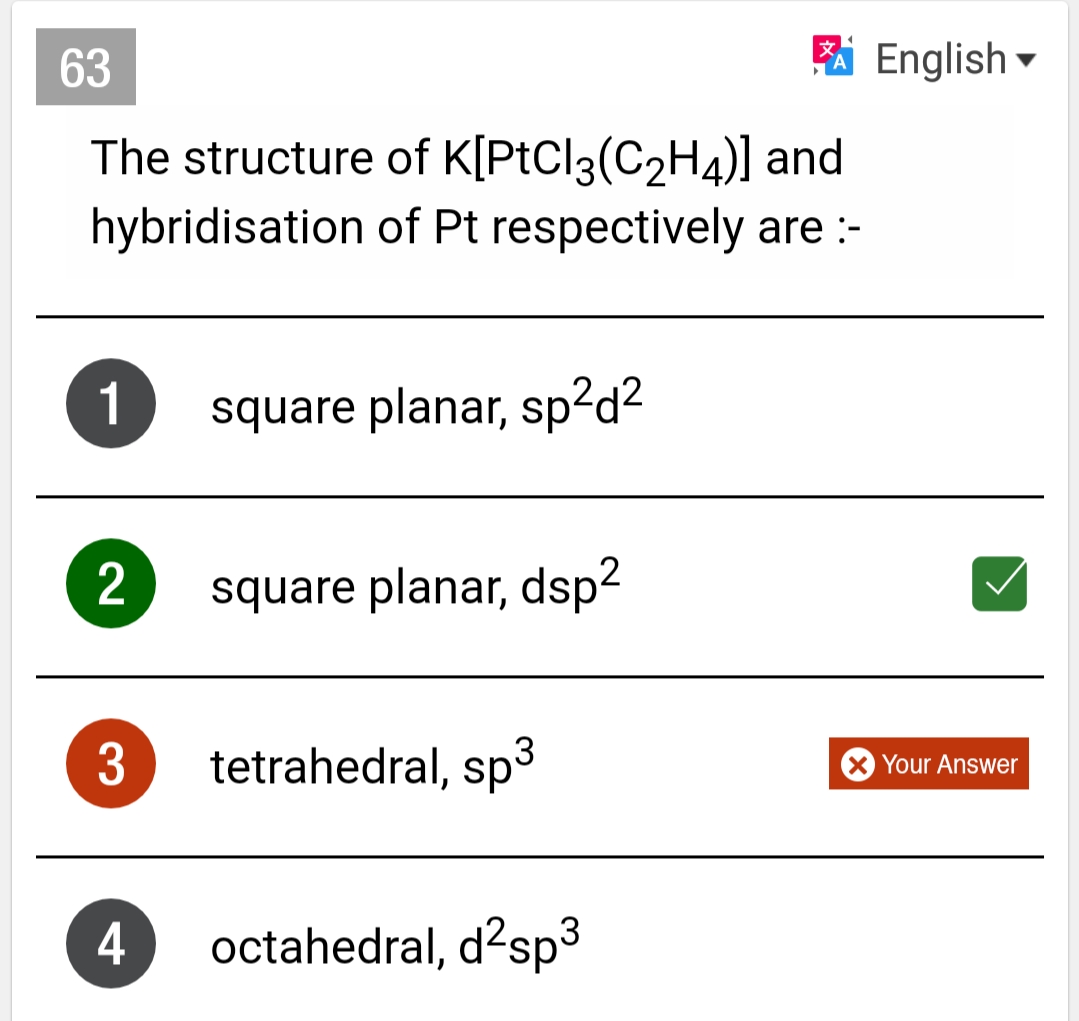Screen dimensions: 1079x1021
Task: Choose option 4 circle
Action: click(111, 944)
